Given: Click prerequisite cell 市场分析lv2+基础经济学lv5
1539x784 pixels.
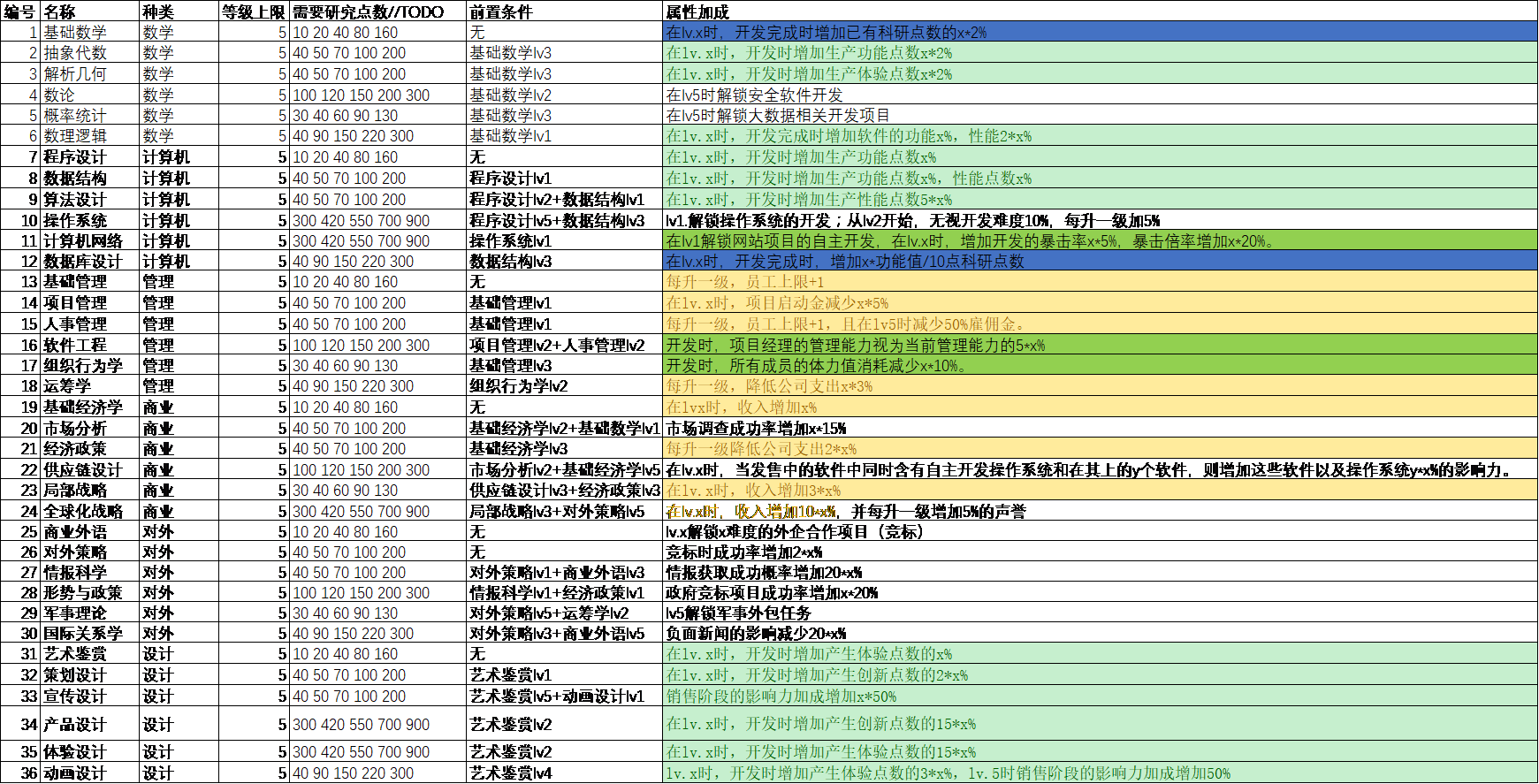Looking at the screenshot, I should click(x=564, y=469).
